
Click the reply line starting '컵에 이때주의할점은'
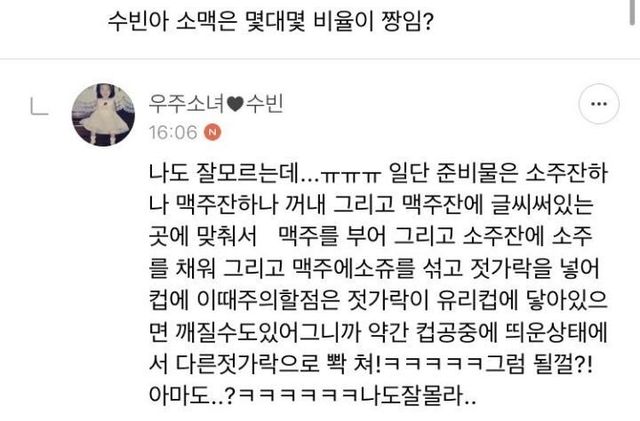click(378, 301)
